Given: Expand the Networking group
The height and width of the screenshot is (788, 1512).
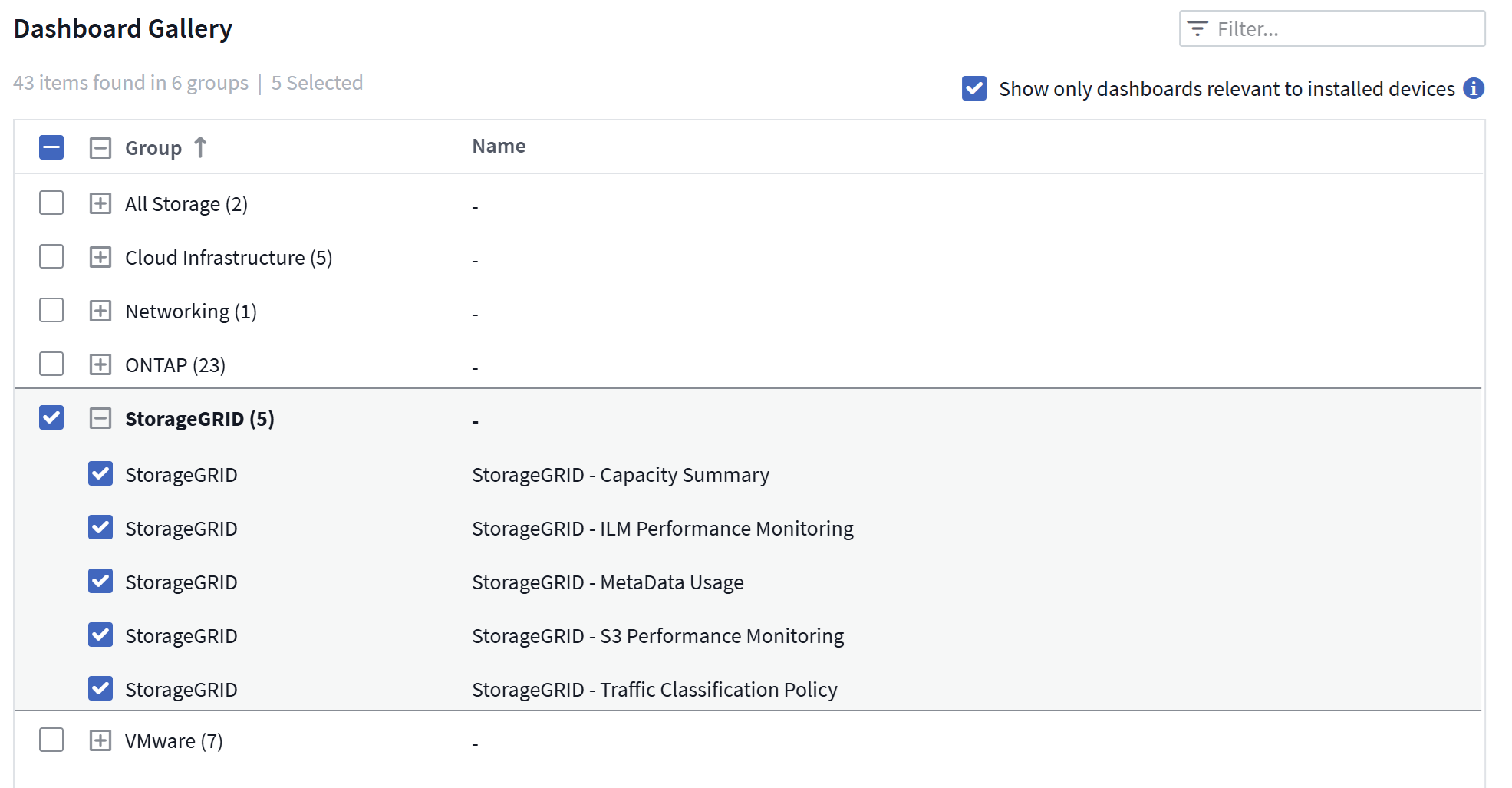Looking at the screenshot, I should point(100,311).
